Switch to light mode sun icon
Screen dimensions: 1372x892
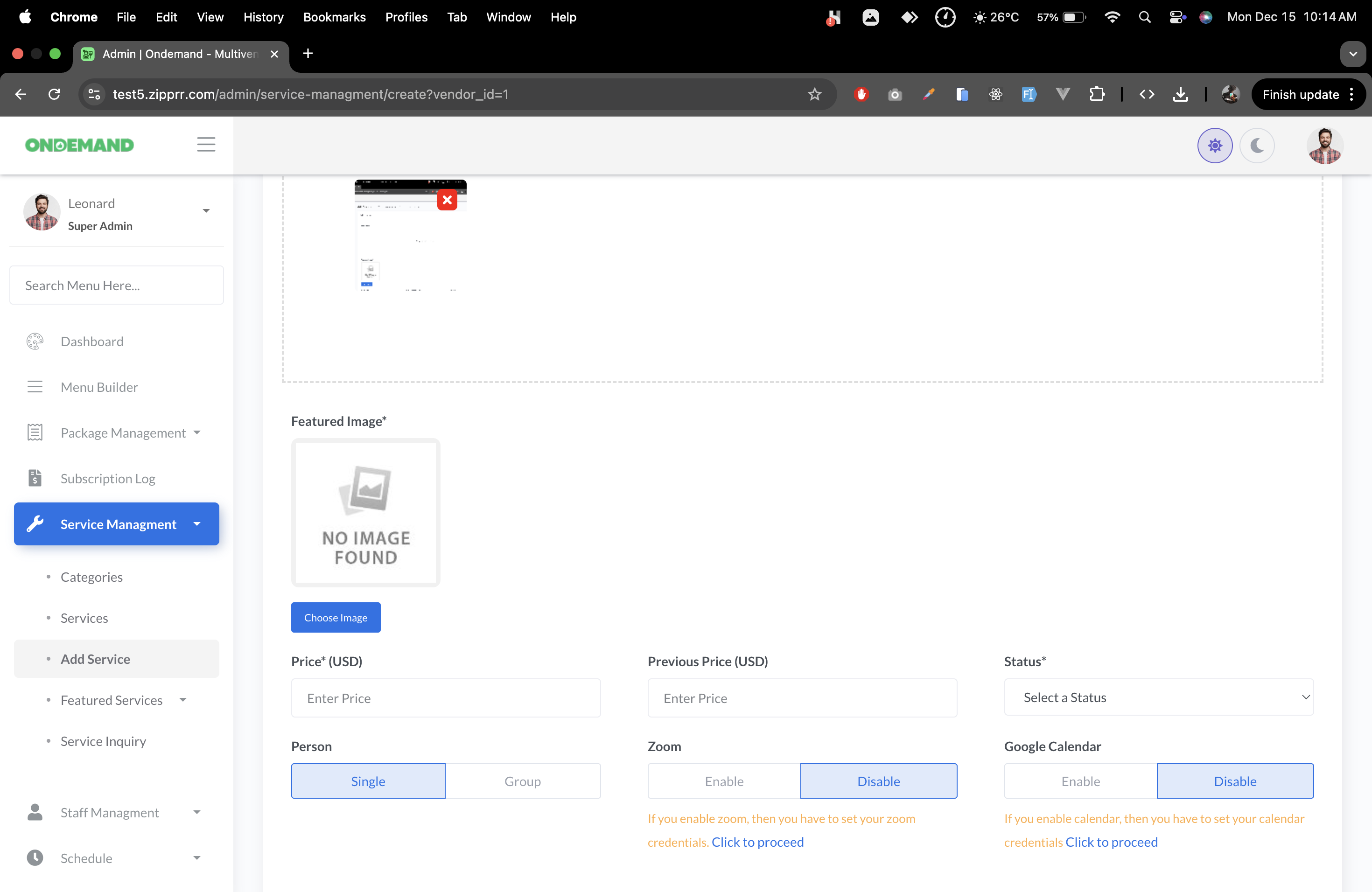[1215, 145]
